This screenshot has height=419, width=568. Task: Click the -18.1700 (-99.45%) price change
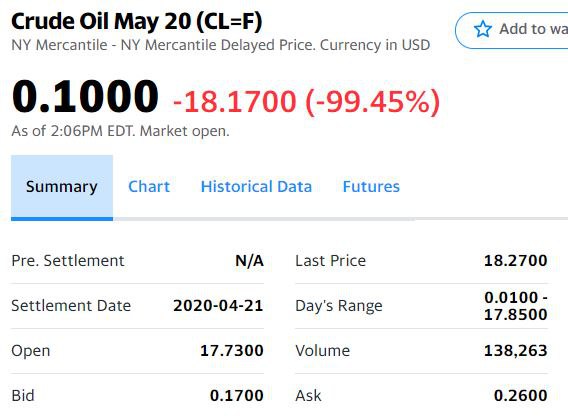(306, 102)
